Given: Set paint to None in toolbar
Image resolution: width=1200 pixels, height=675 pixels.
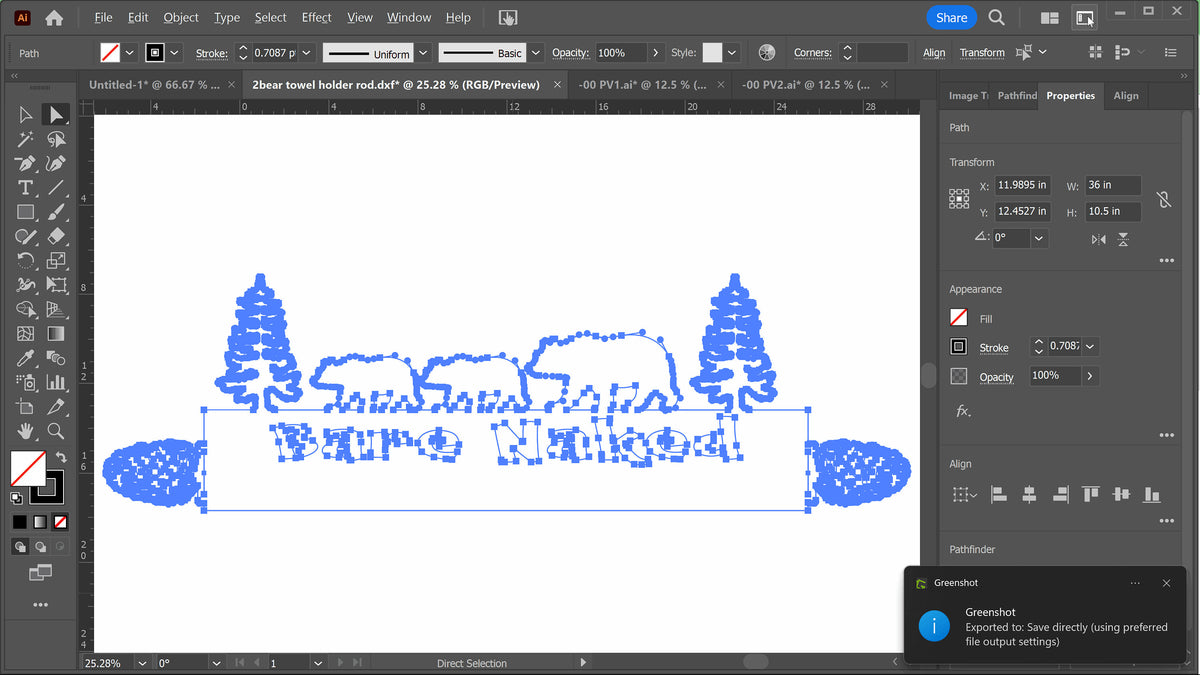Looking at the screenshot, I should [60, 522].
